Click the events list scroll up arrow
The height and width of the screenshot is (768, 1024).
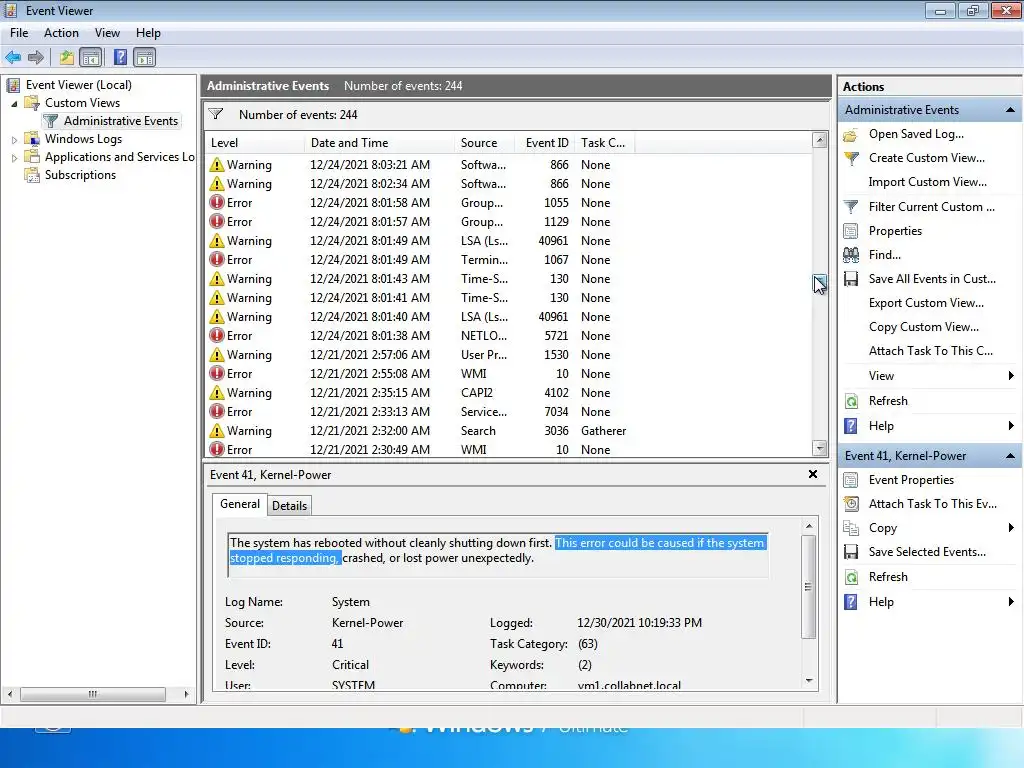(820, 140)
